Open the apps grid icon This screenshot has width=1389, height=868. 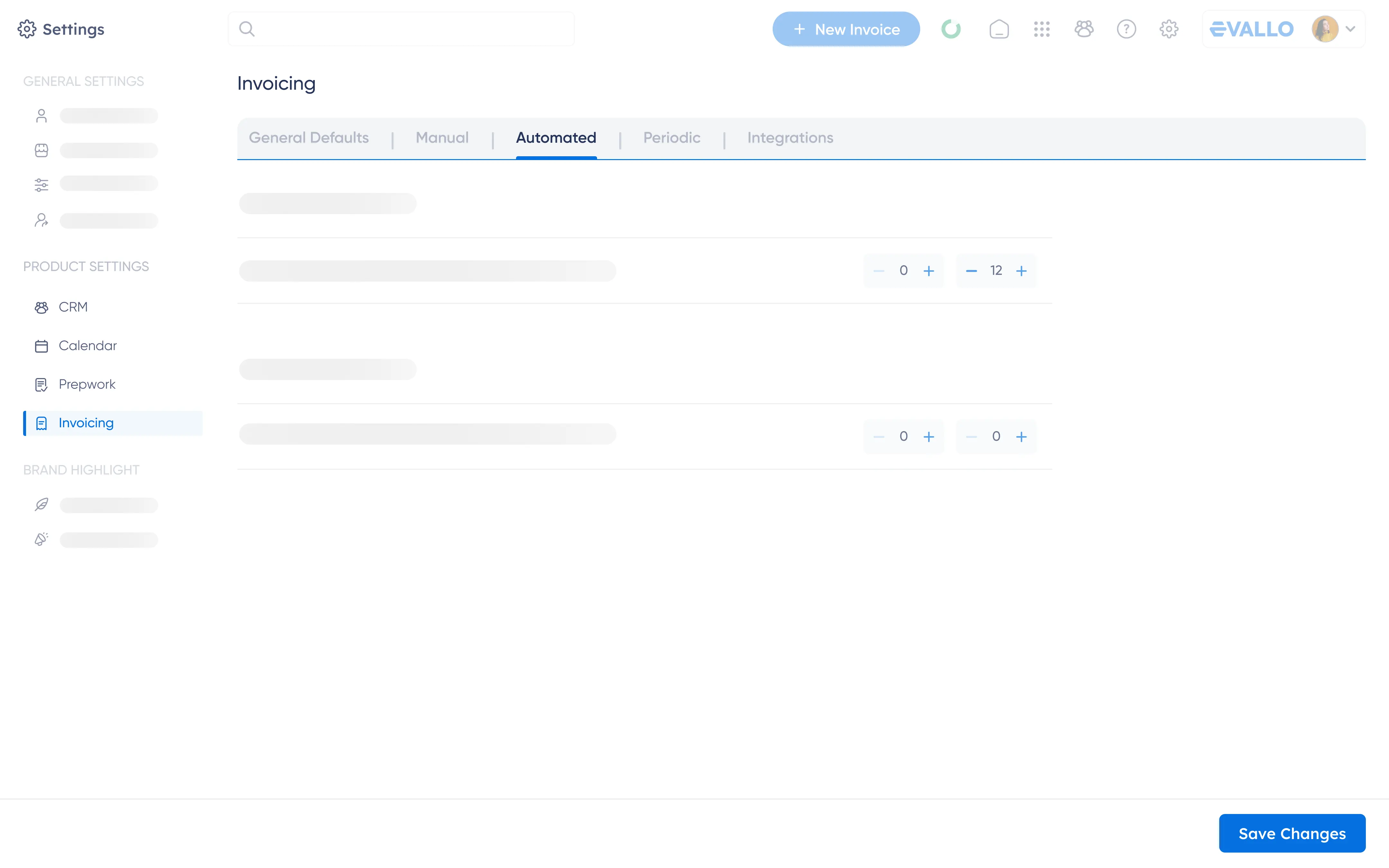[x=1041, y=29]
